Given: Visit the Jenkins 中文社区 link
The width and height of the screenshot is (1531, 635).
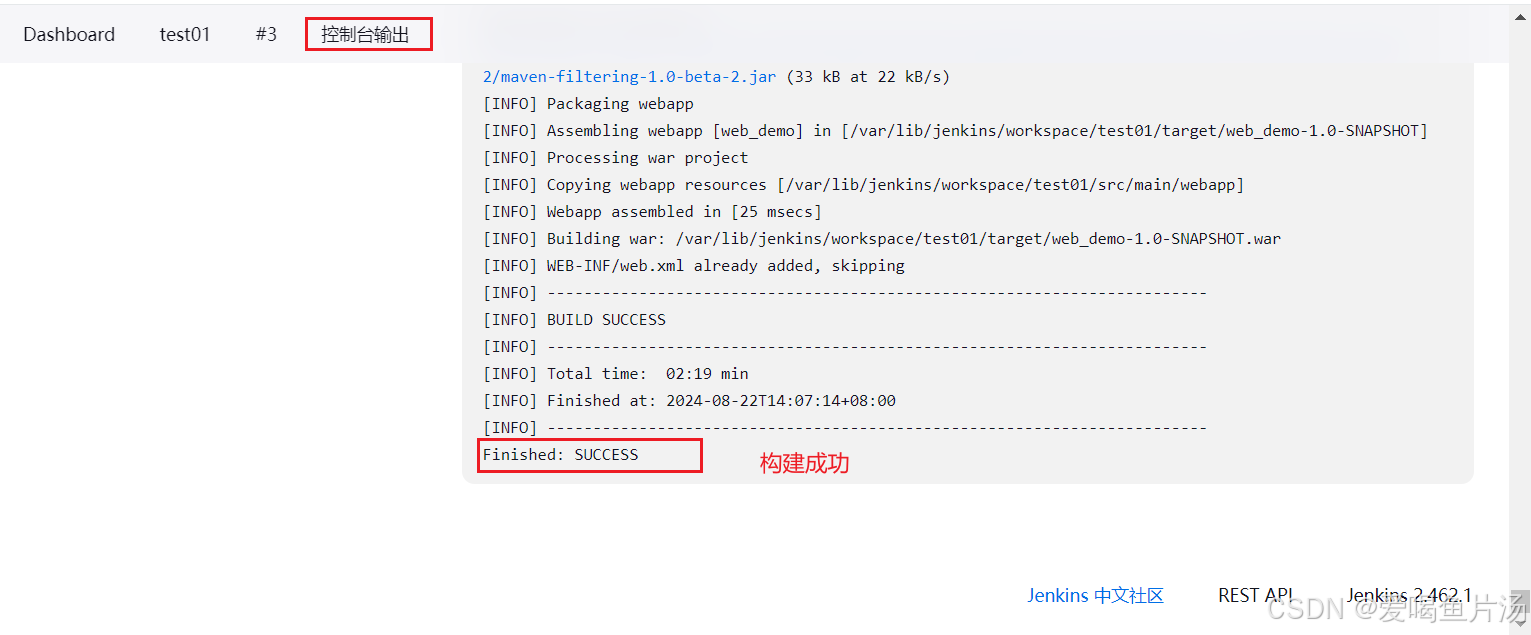Looking at the screenshot, I should [1095, 595].
